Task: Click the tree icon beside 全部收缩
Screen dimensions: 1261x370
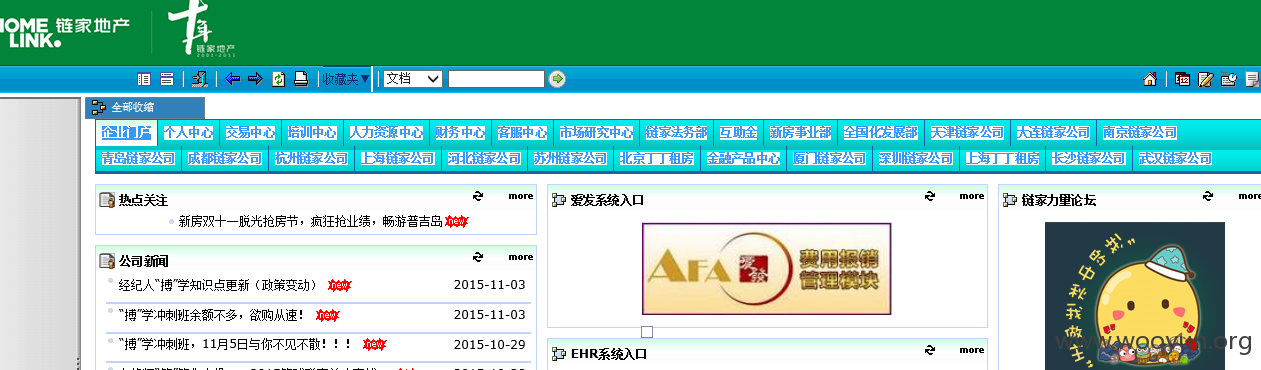Action: 99,107
